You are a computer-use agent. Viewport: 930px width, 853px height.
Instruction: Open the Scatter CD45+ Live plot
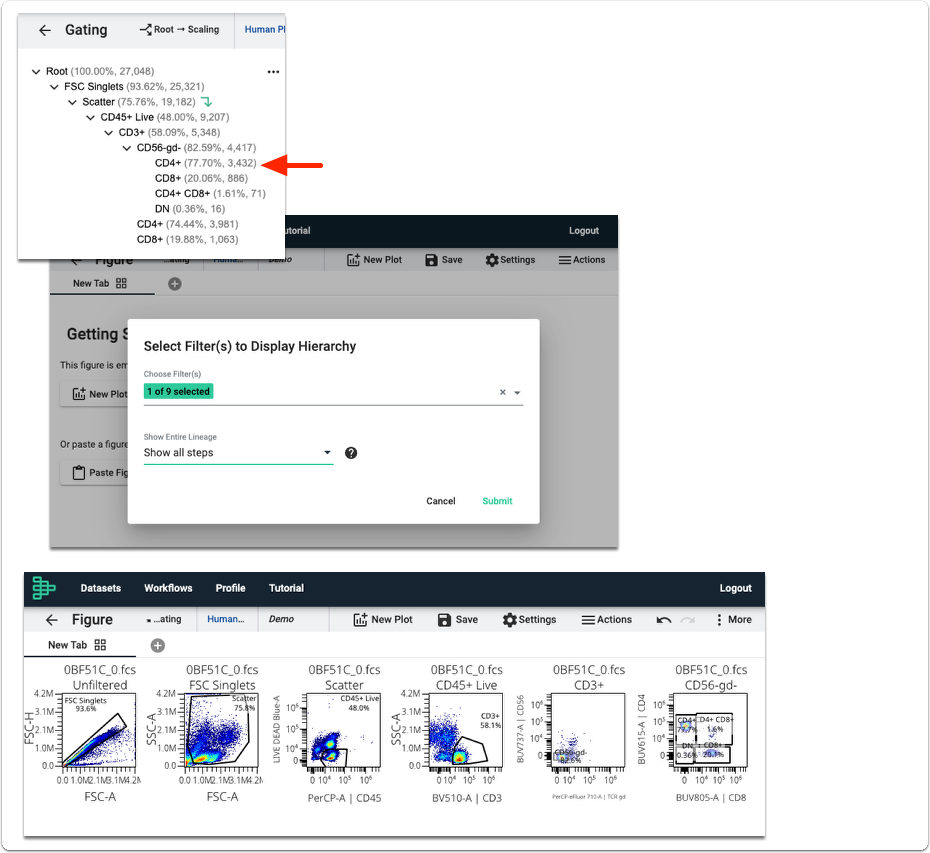point(344,731)
